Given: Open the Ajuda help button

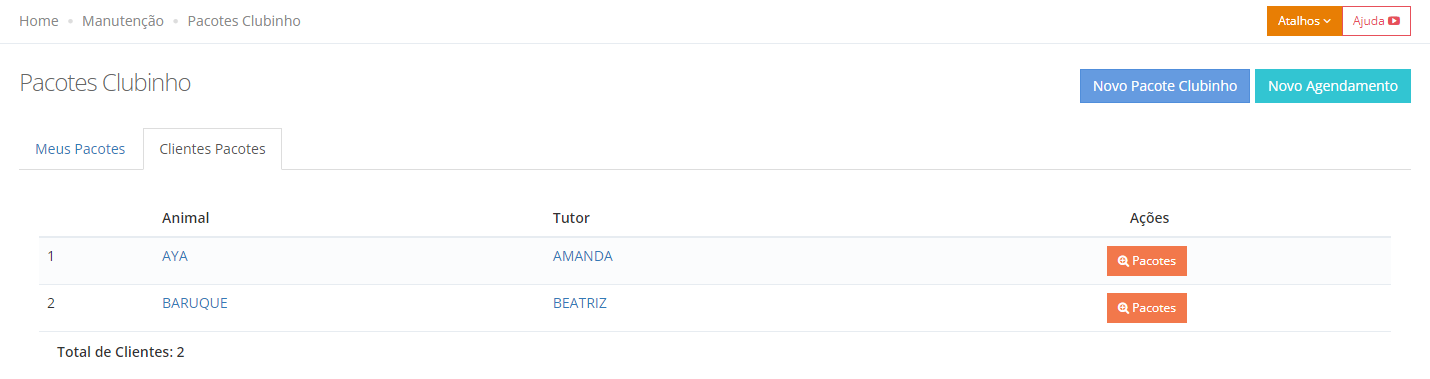Looking at the screenshot, I should 1376,21.
